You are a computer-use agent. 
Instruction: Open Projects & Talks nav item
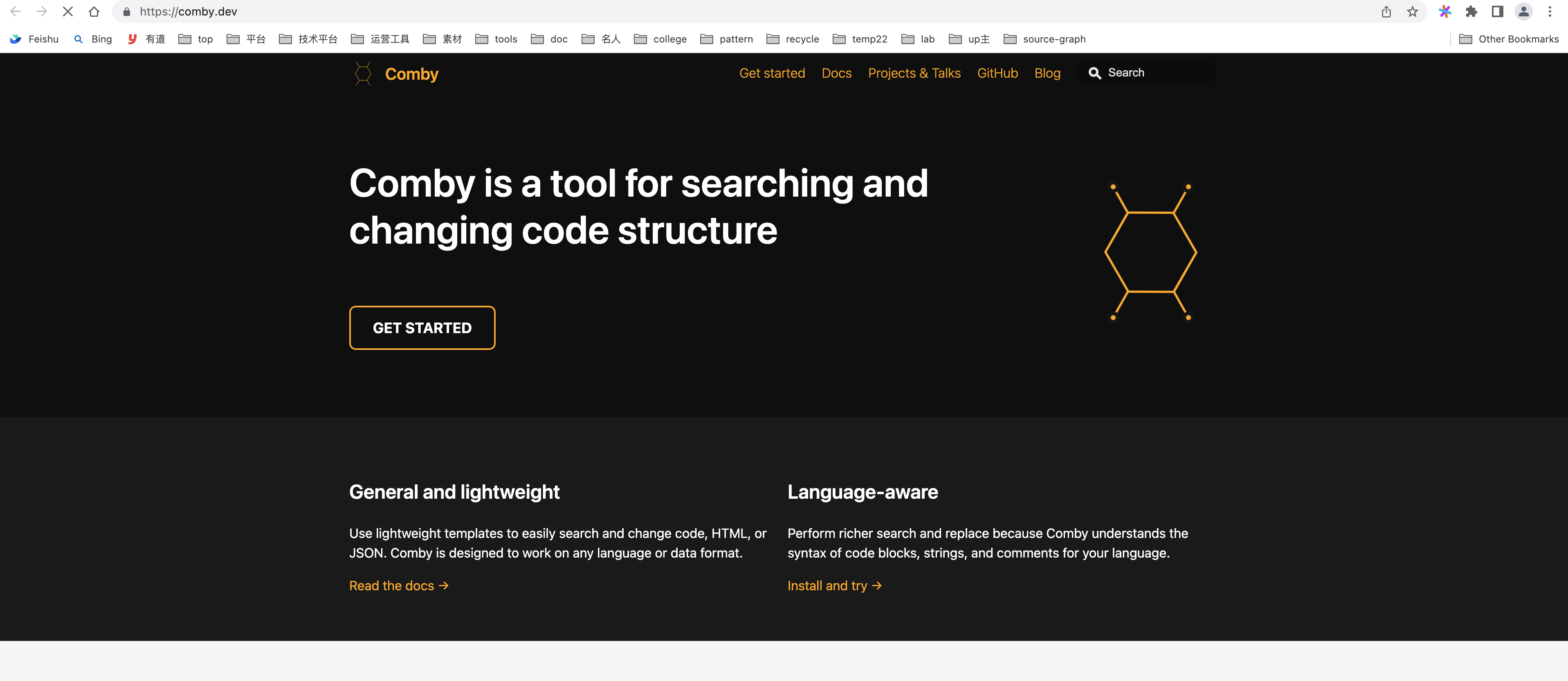tap(914, 73)
